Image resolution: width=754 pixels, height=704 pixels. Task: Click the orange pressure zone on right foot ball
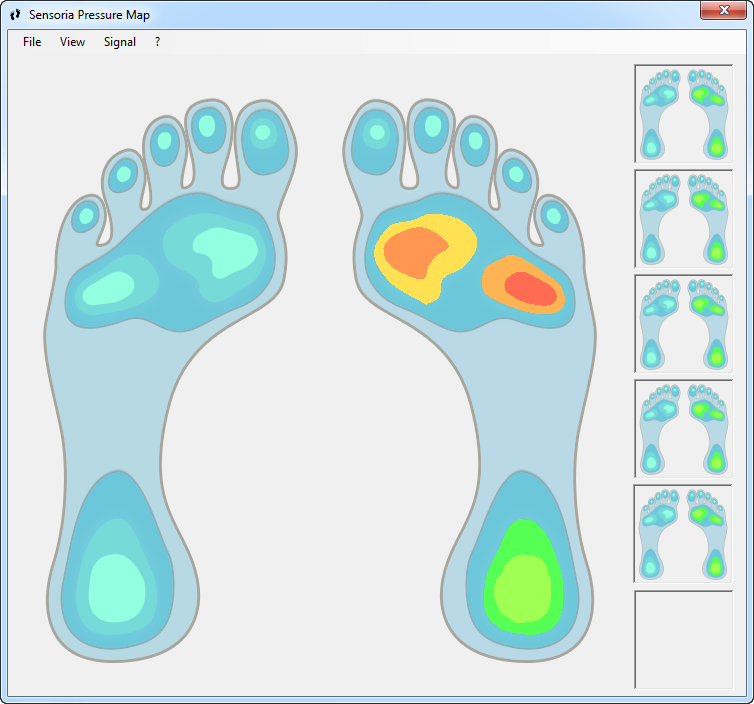(x=415, y=252)
